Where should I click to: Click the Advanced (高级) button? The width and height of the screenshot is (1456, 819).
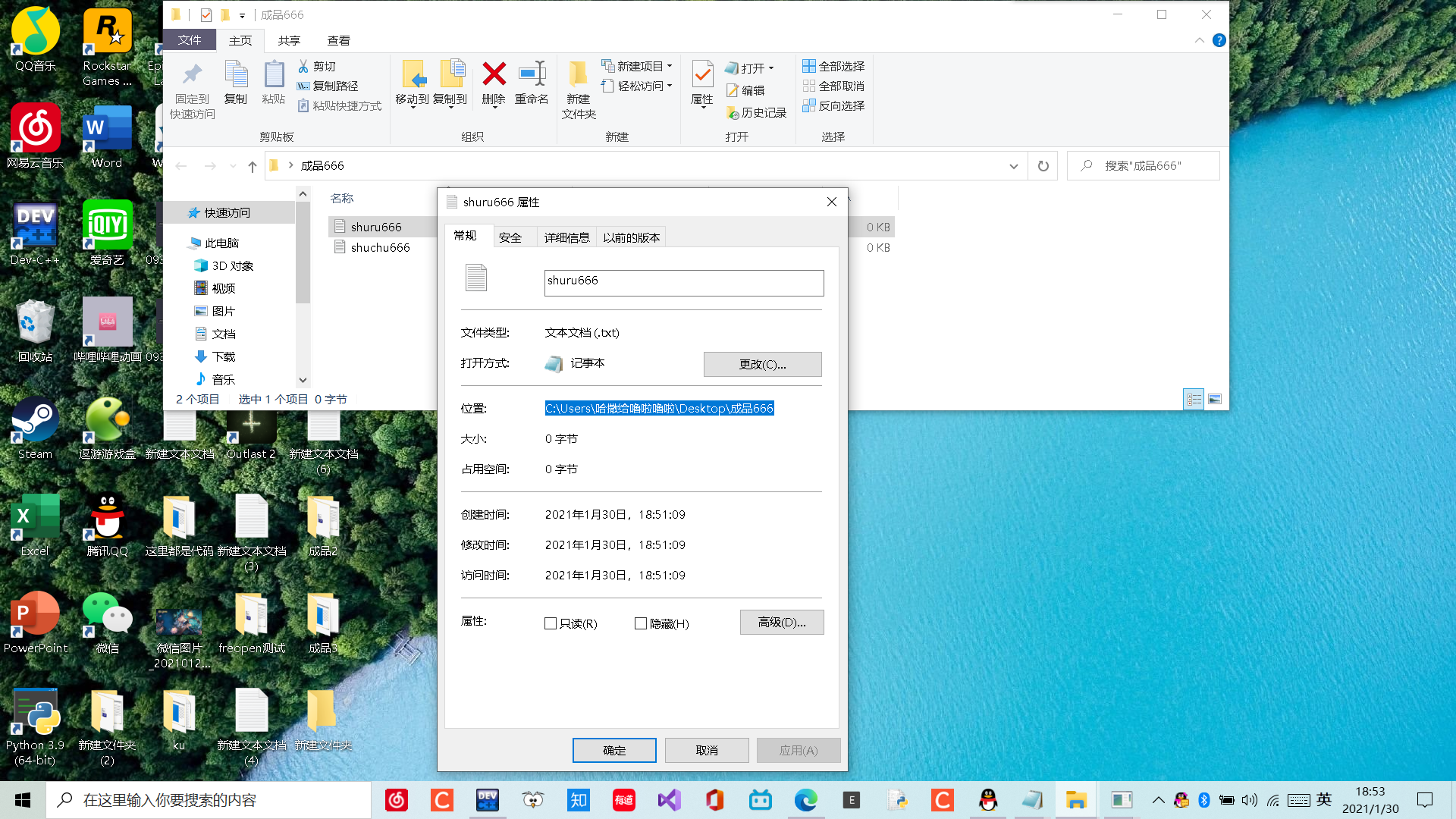pos(781,622)
